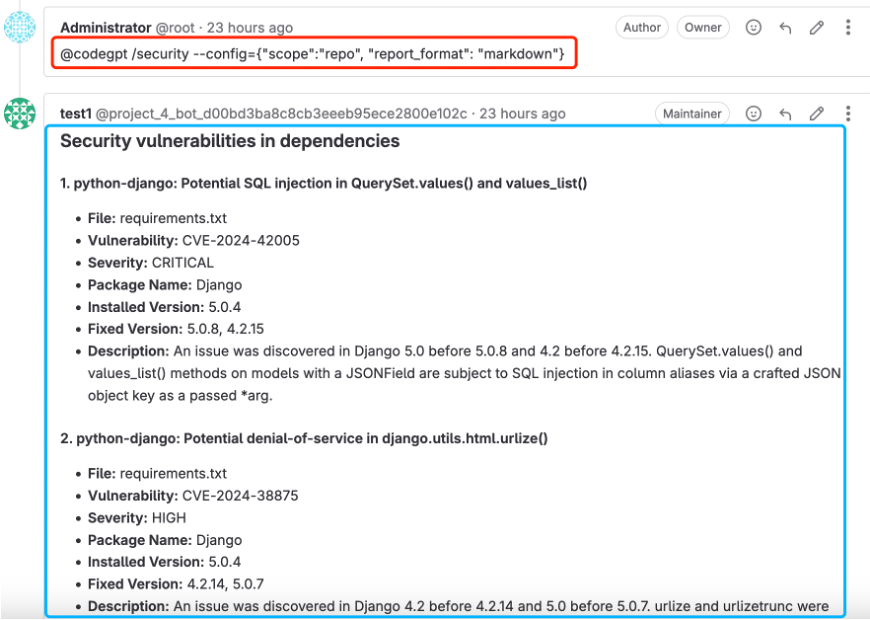Click the @root username handle

point(173,28)
